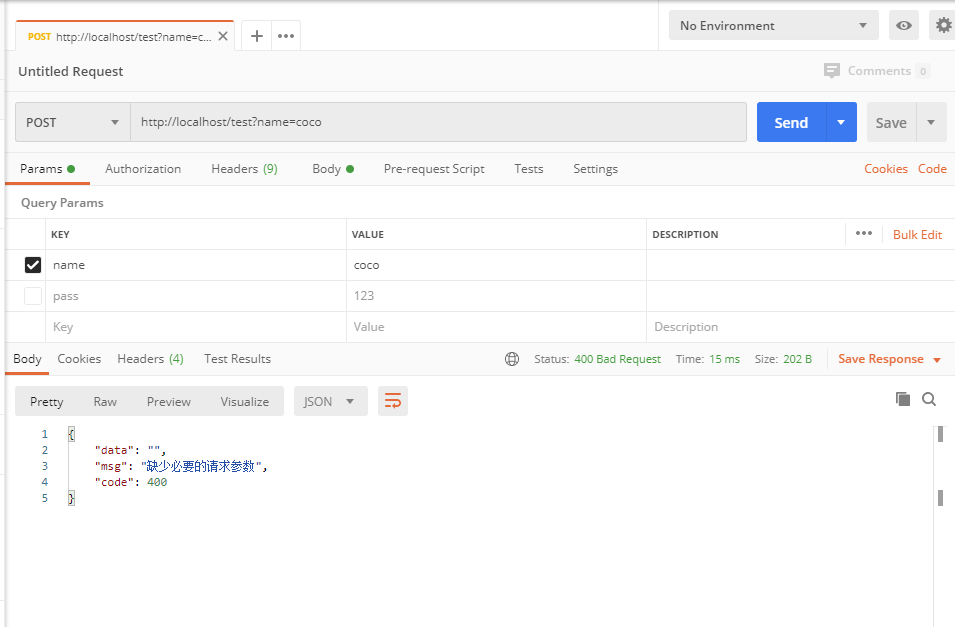Open the No Environment dropdown

click(774, 26)
